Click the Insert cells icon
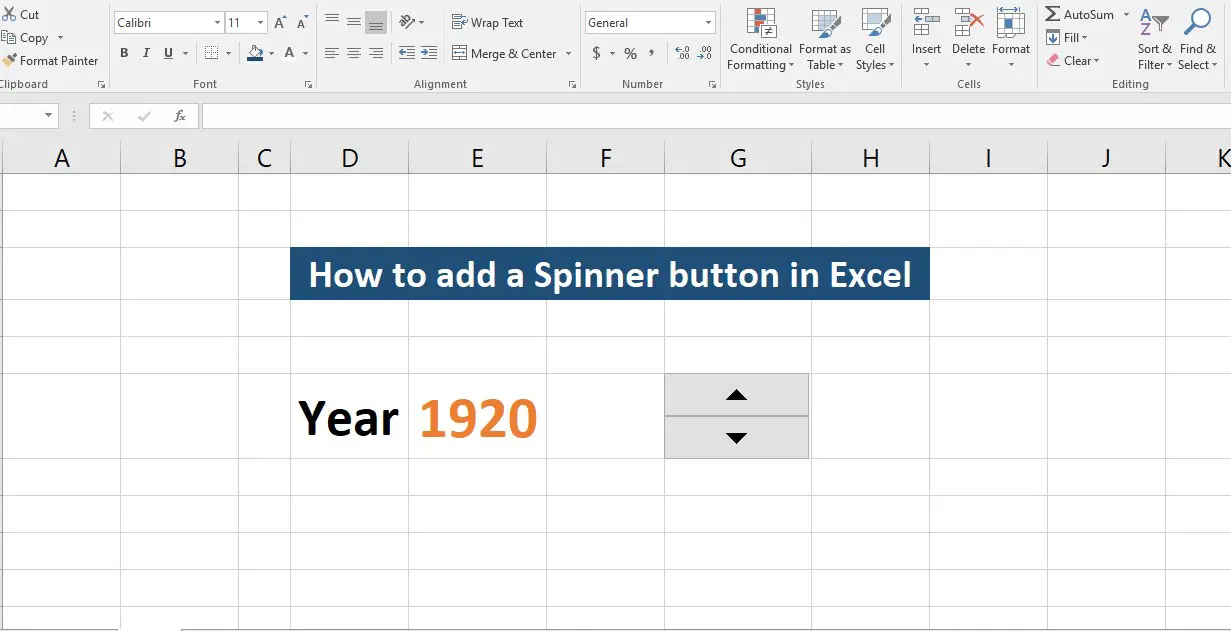The image size is (1231, 631). (x=926, y=22)
